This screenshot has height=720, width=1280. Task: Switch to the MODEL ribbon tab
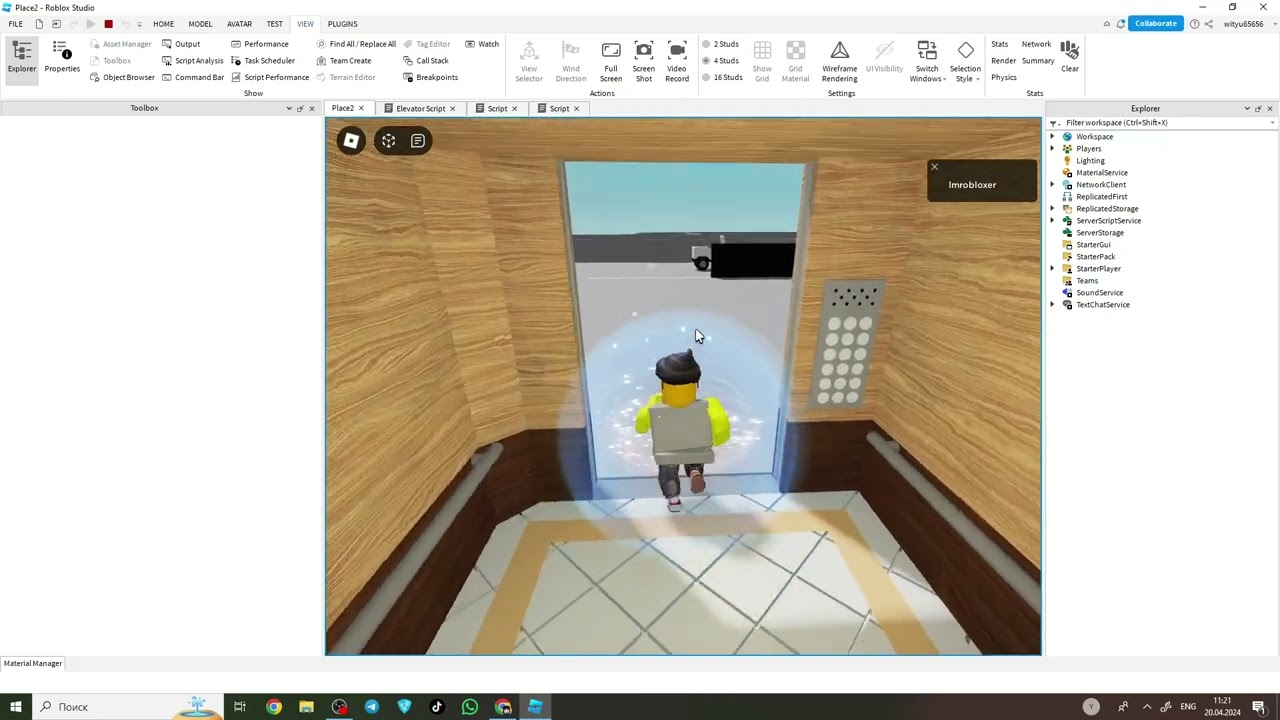[200, 24]
